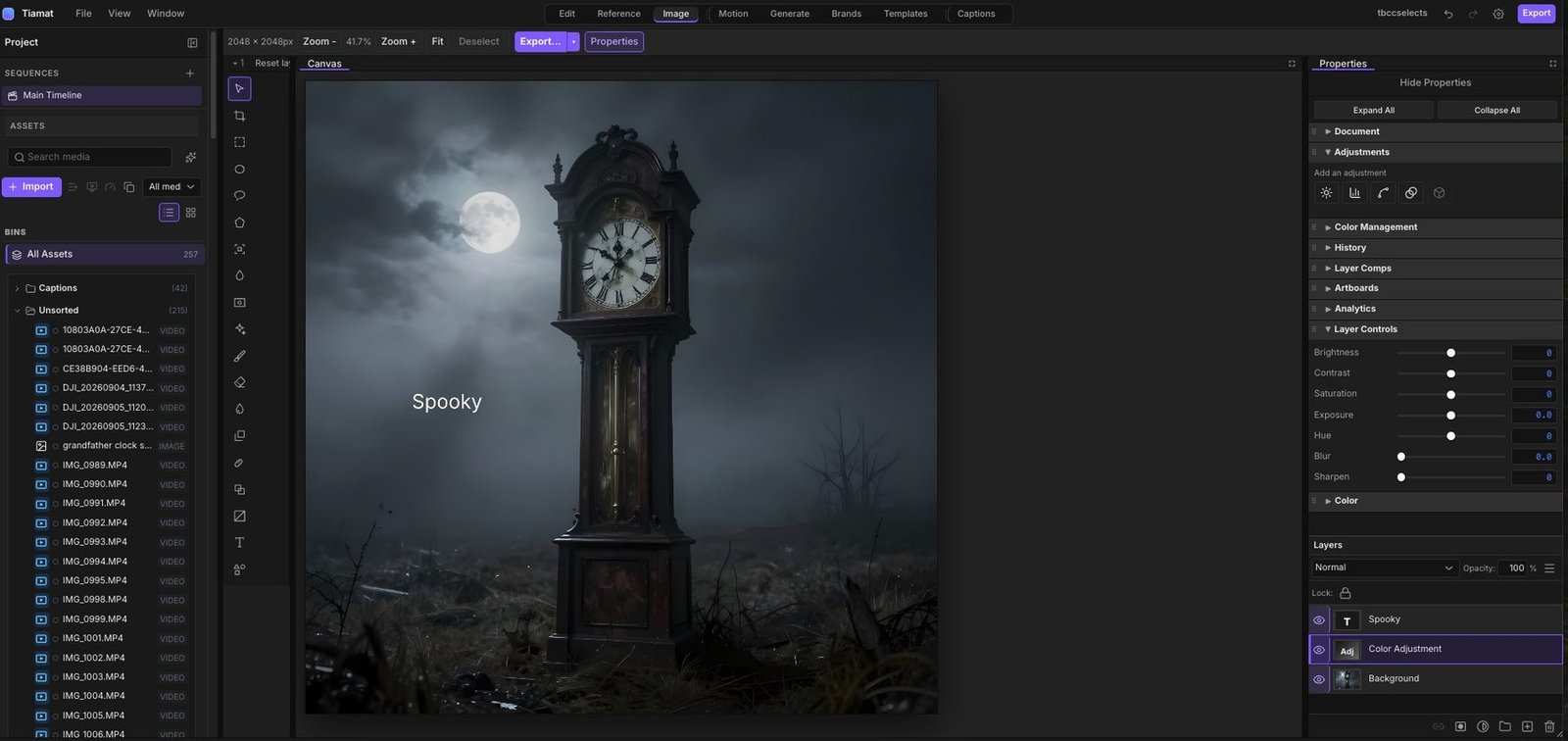The image size is (1568, 741).
Task: Select the Lasso tool
Action: (239, 196)
